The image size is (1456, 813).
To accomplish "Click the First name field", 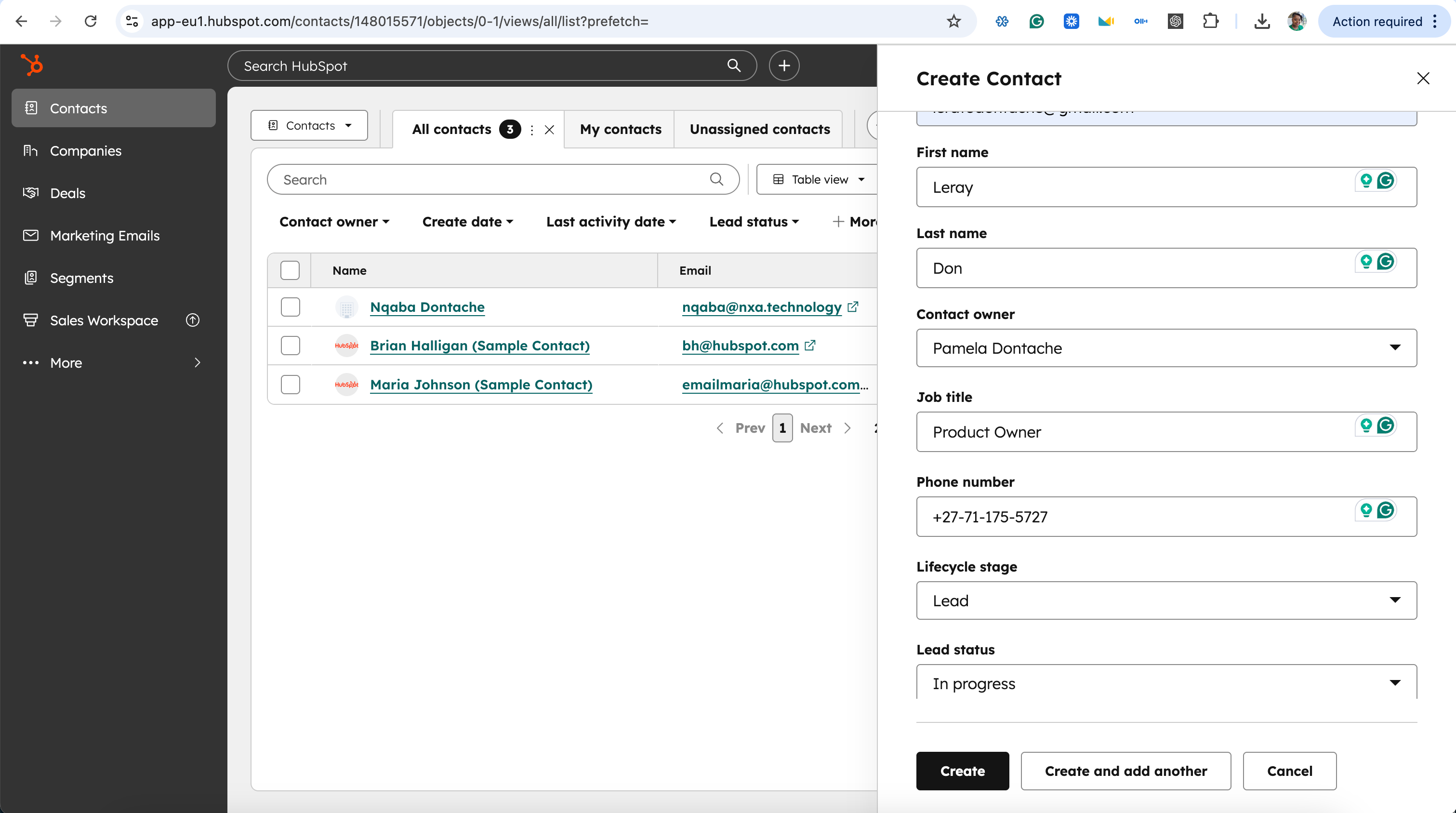I will pyautogui.click(x=1166, y=187).
